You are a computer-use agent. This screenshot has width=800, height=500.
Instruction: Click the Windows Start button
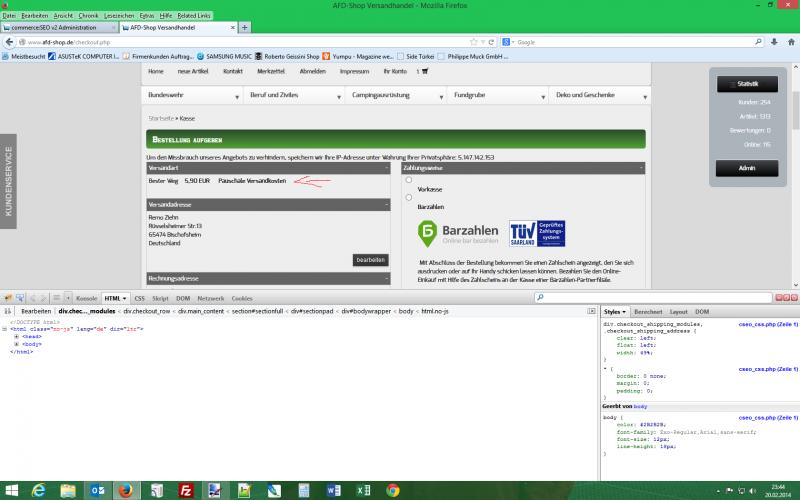[x=10, y=490]
